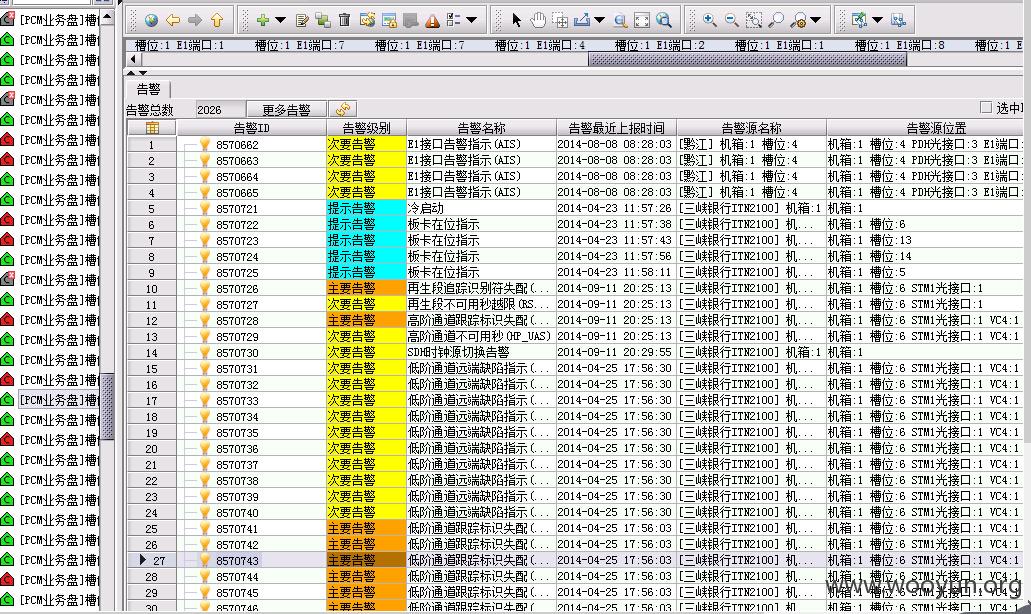Image resolution: width=1031 pixels, height=614 pixels.
Task: Sort by the 告警级别 column header
Action: pyautogui.click(x=366, y=128)
